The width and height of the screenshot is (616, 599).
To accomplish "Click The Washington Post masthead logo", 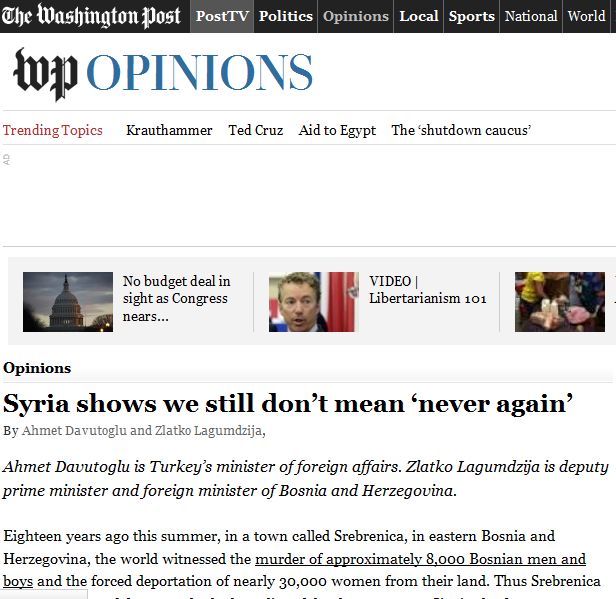I will [x=91, y=16].
